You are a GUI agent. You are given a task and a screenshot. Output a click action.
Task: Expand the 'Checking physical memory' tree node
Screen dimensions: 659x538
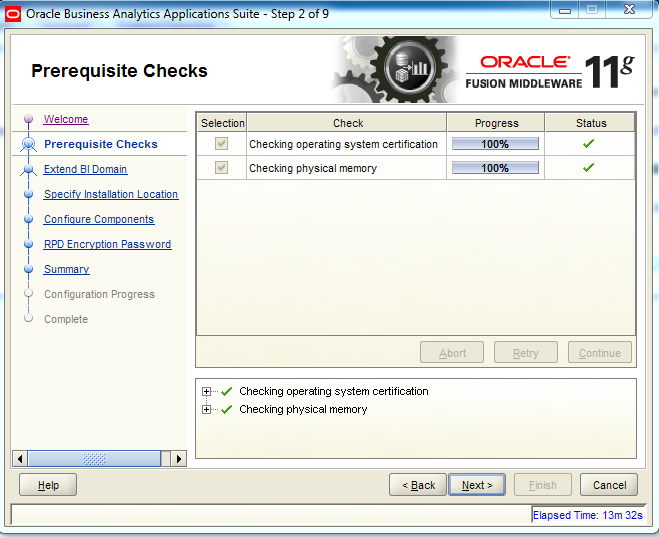[x=206, y=409]
